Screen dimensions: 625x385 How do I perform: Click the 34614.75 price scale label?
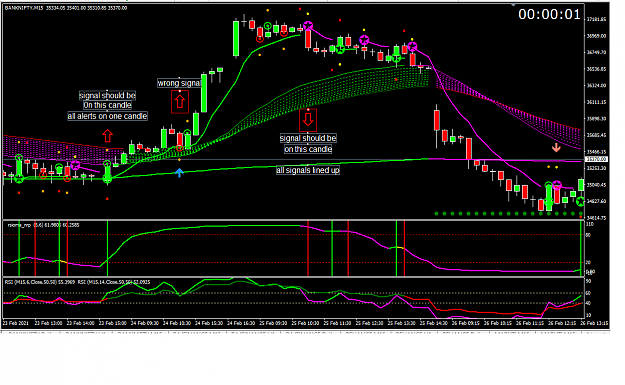point(596,218)
